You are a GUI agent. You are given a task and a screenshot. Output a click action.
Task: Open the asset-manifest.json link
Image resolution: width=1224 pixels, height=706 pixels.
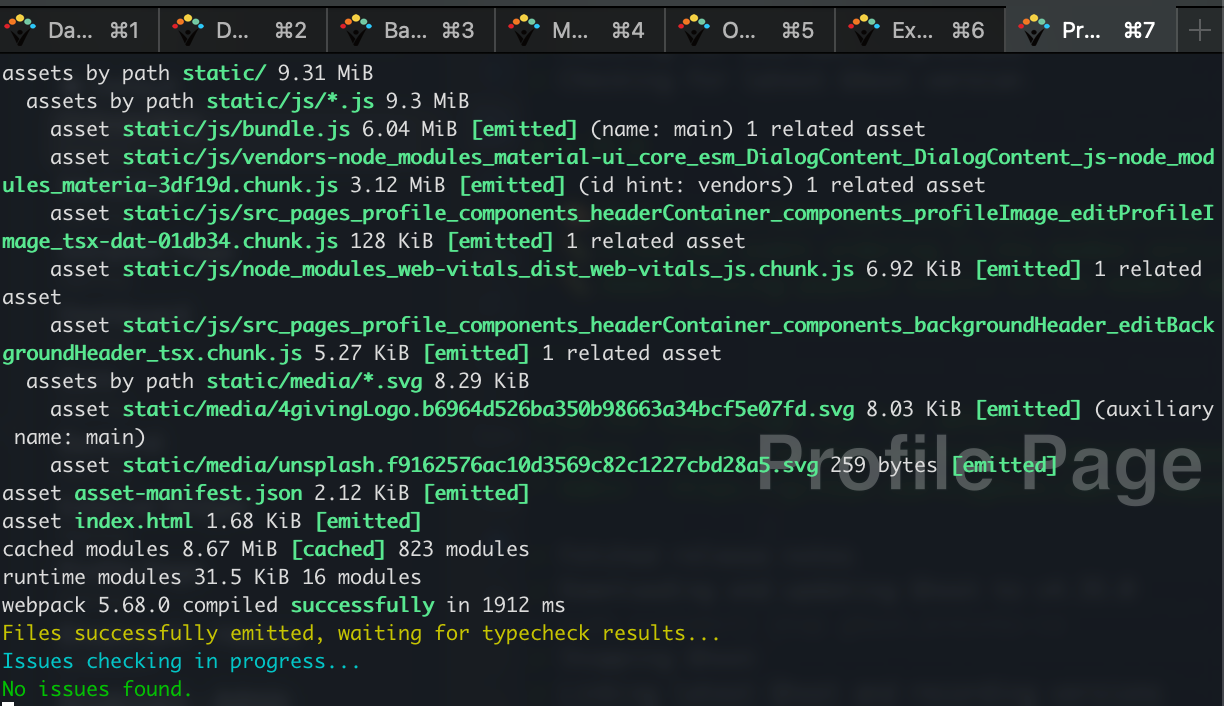(190, 492)
